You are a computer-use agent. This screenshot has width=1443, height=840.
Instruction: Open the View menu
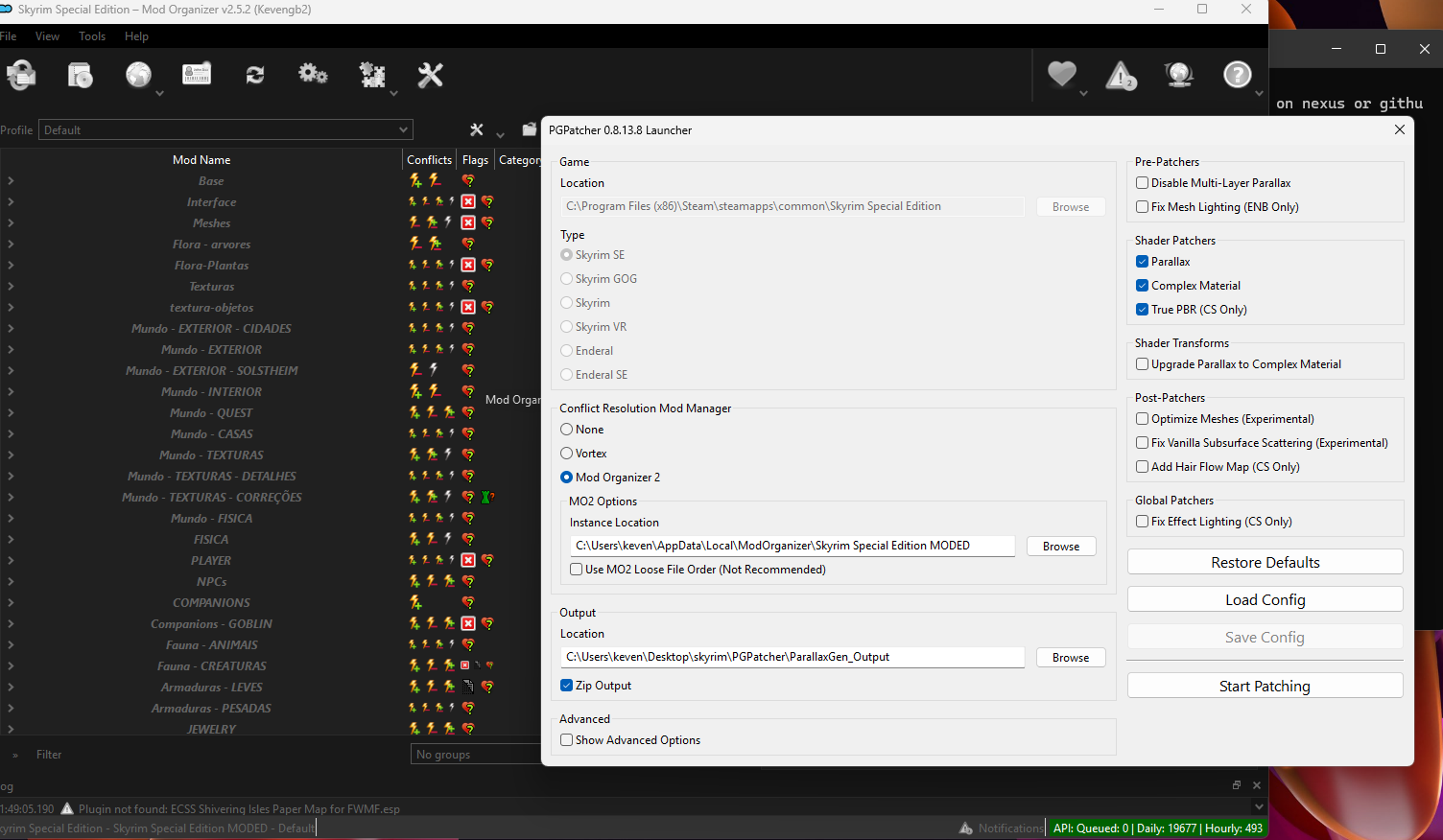pos(47,36)
